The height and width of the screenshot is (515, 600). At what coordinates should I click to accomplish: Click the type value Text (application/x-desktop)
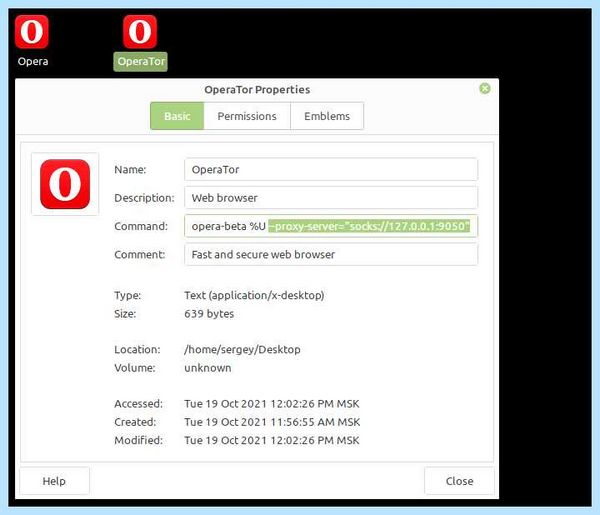tap(254, 295)
